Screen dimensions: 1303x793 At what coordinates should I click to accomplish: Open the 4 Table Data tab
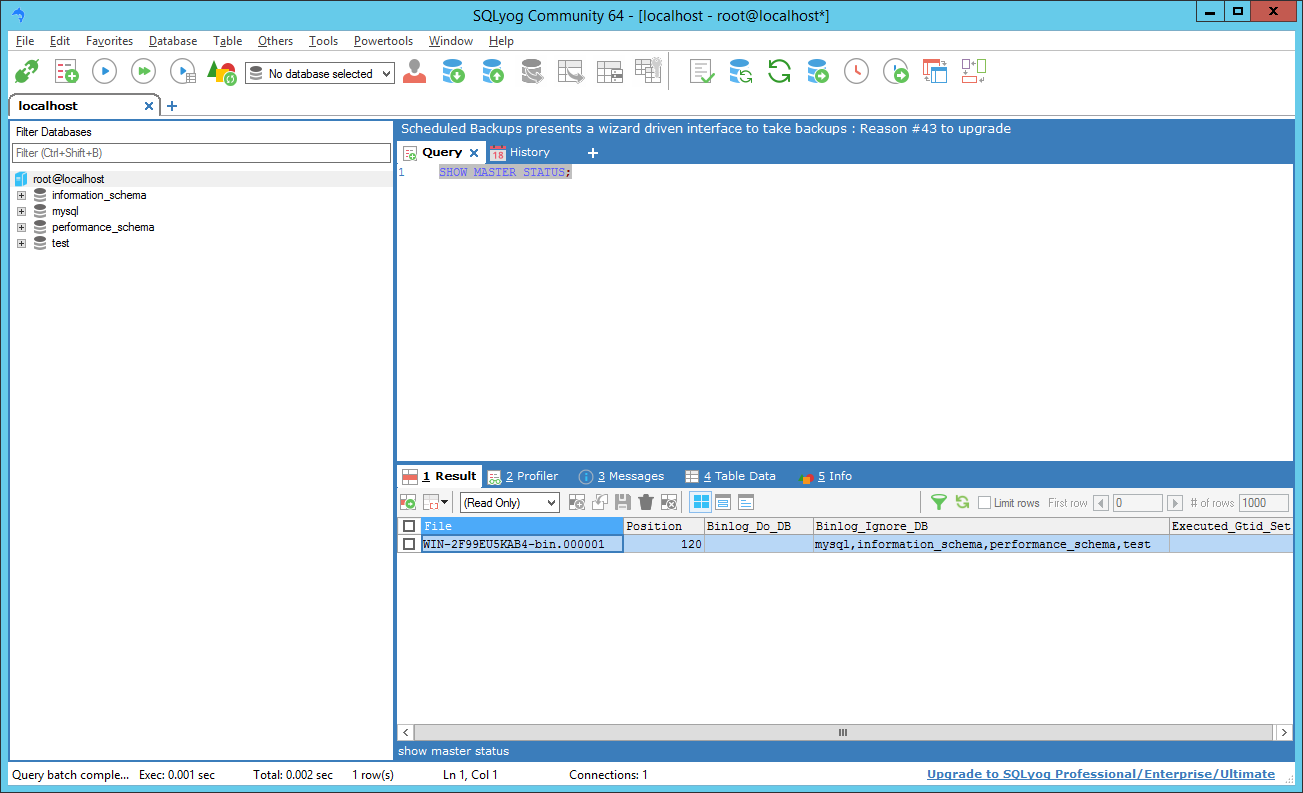731,476
